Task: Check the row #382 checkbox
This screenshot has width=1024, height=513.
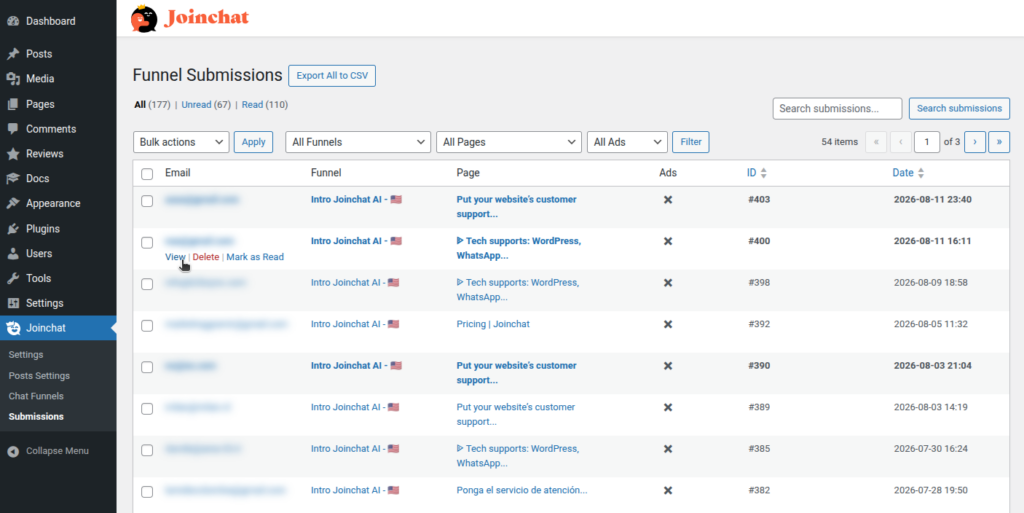Action: 147,491
